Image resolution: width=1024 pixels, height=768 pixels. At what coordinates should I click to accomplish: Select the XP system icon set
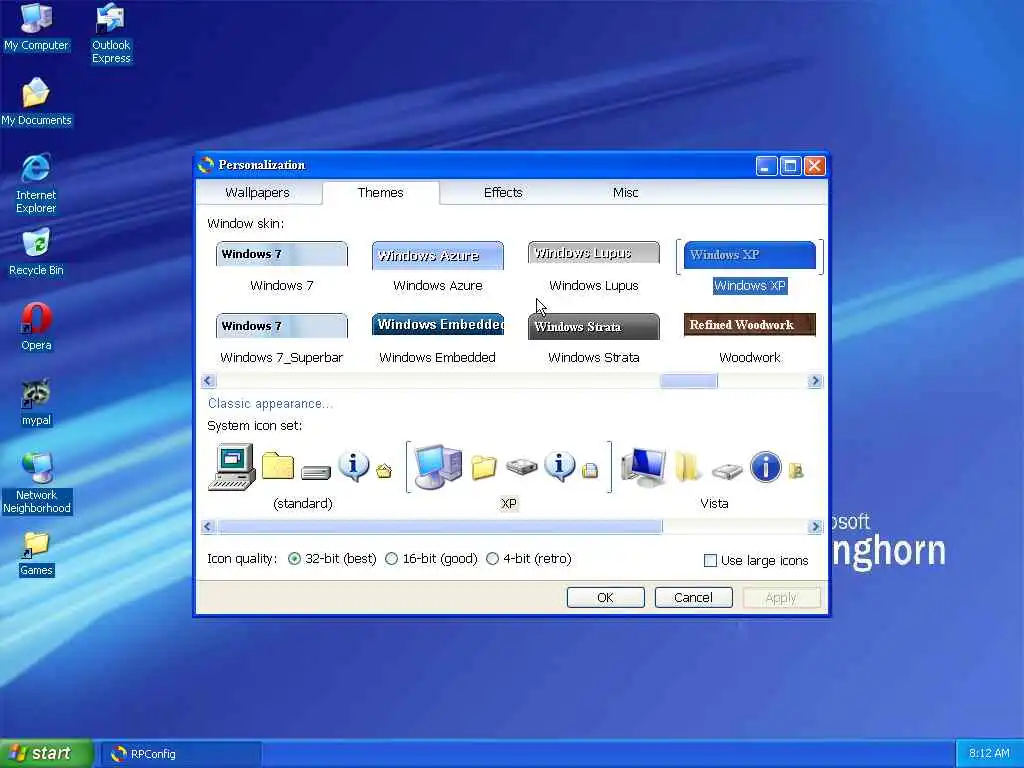pos(509,475)
